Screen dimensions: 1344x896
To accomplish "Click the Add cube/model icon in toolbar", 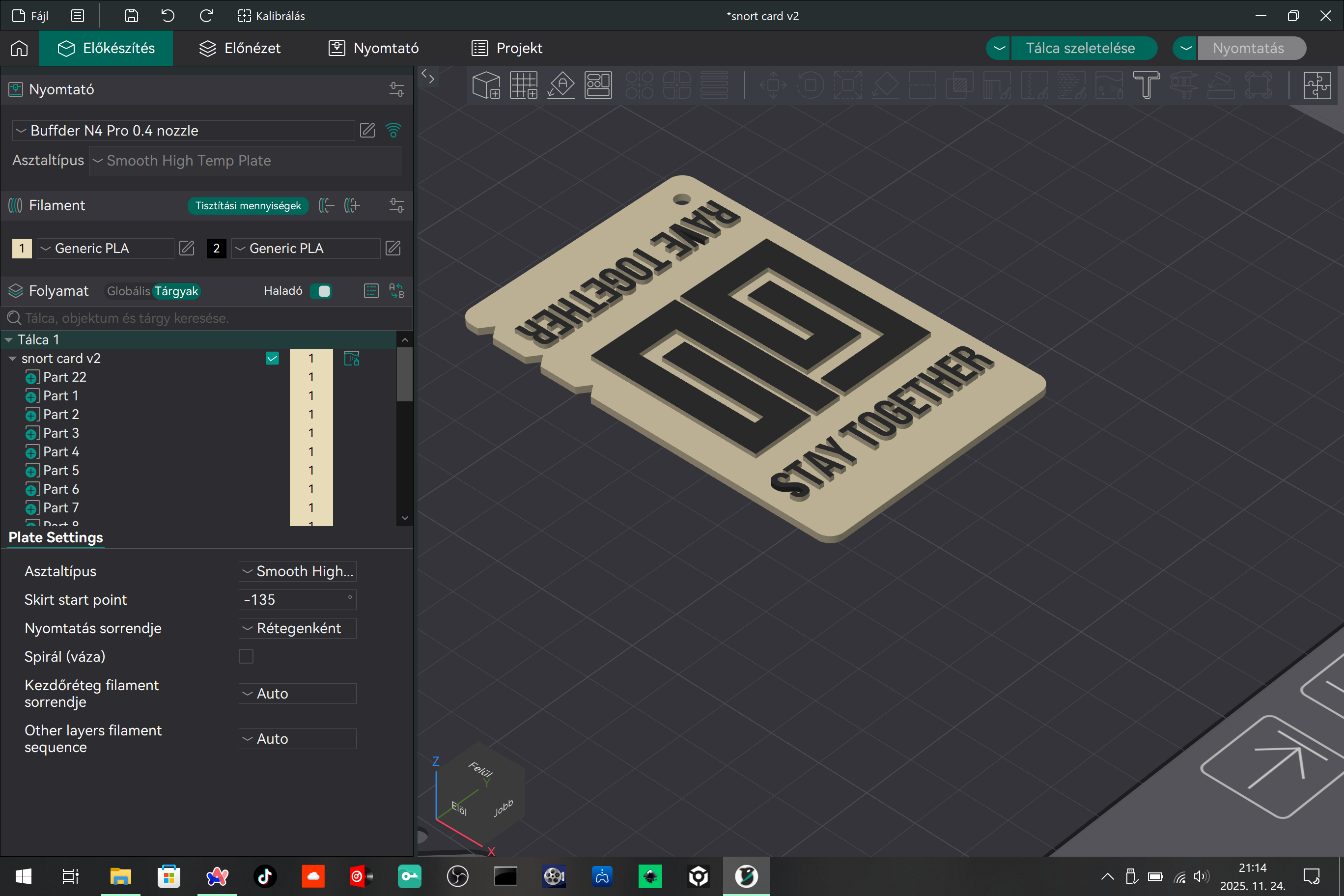I will (x=486, y=85).
